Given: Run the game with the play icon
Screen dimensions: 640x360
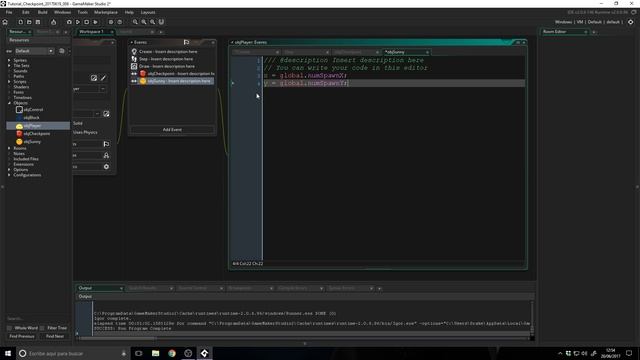Looking at the screenshot, I should point(78,22).
